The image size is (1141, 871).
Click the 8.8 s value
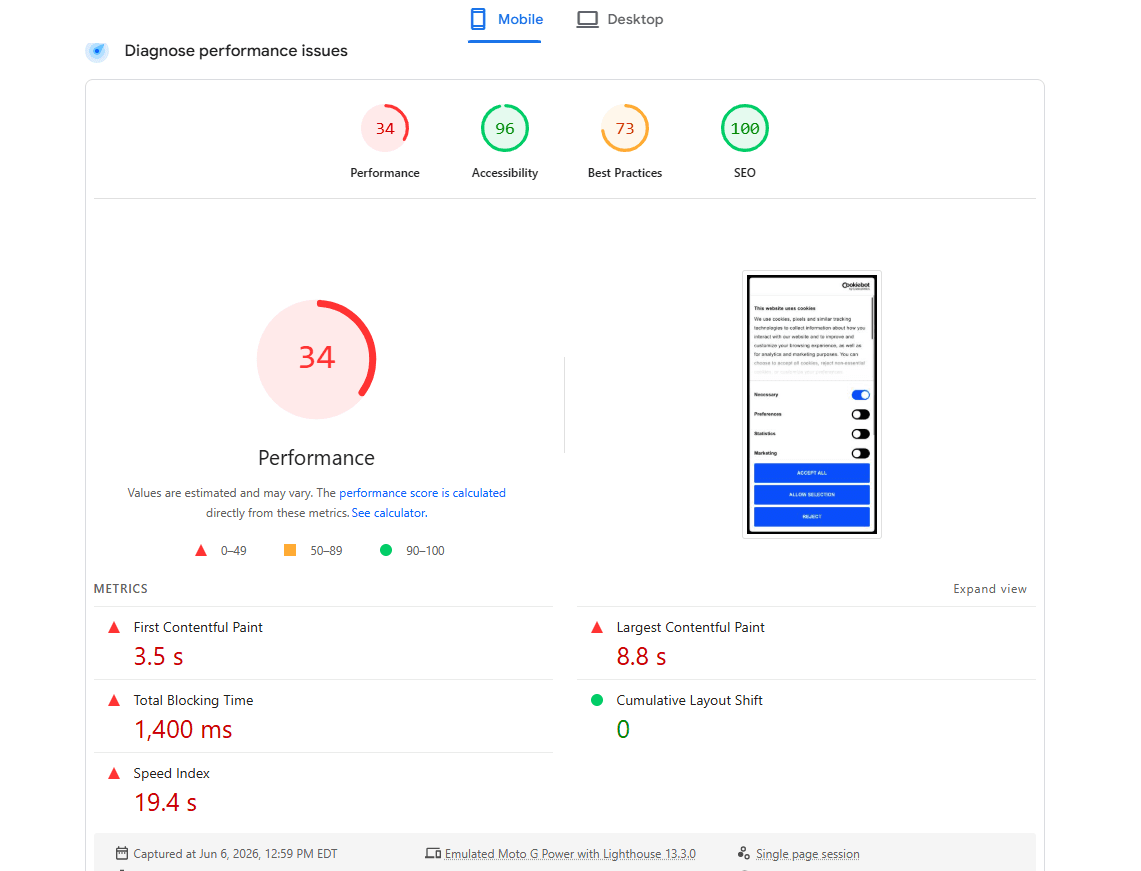641,656
